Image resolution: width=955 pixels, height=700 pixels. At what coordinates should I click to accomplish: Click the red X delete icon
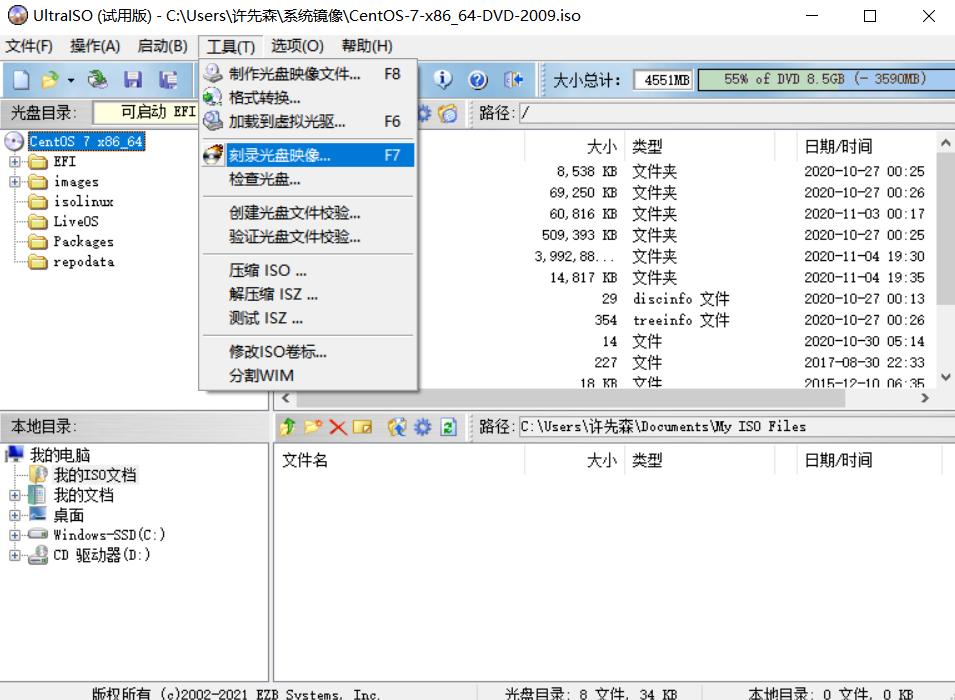(338, 427)
